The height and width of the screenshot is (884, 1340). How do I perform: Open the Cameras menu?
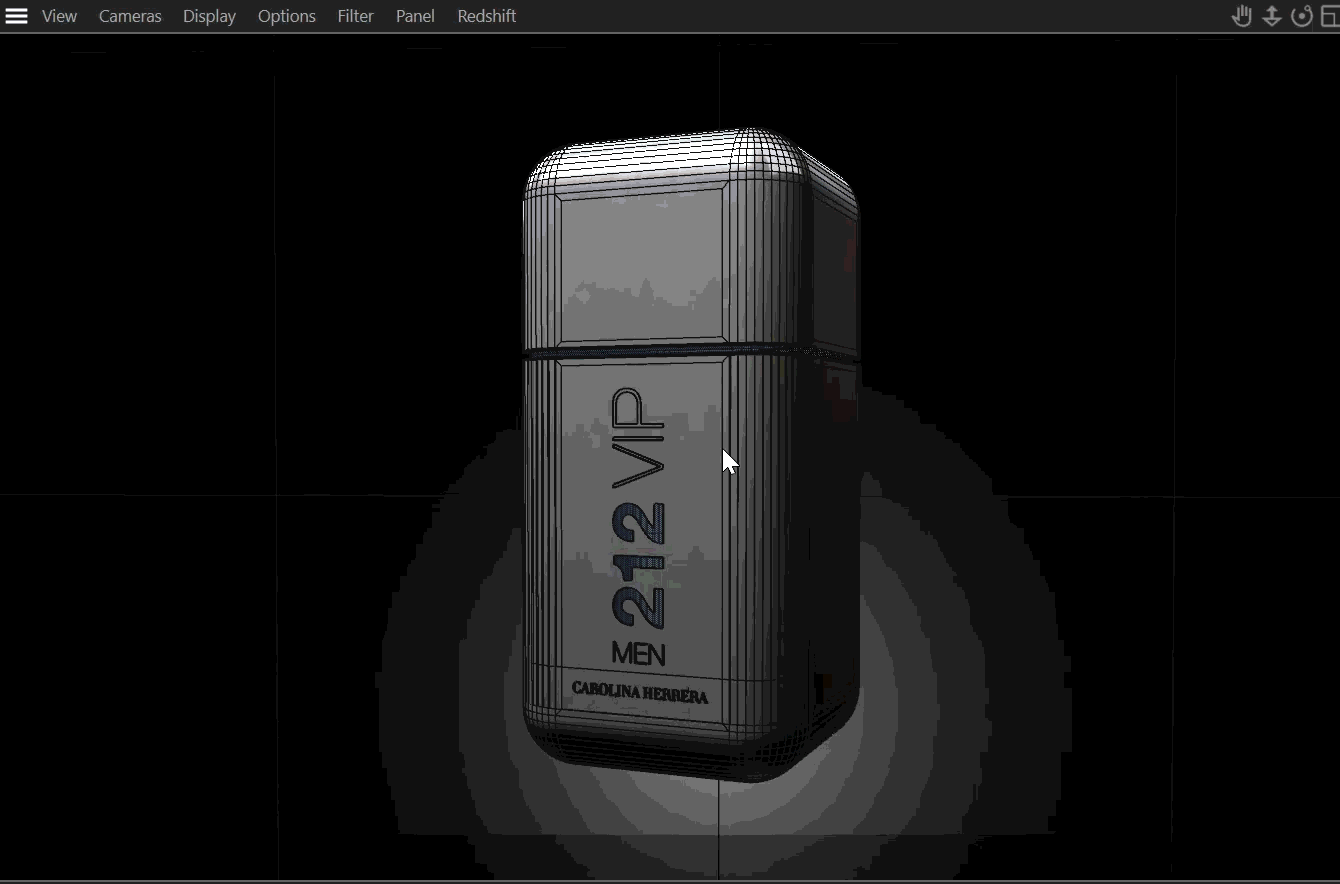[x=130, y=16]
